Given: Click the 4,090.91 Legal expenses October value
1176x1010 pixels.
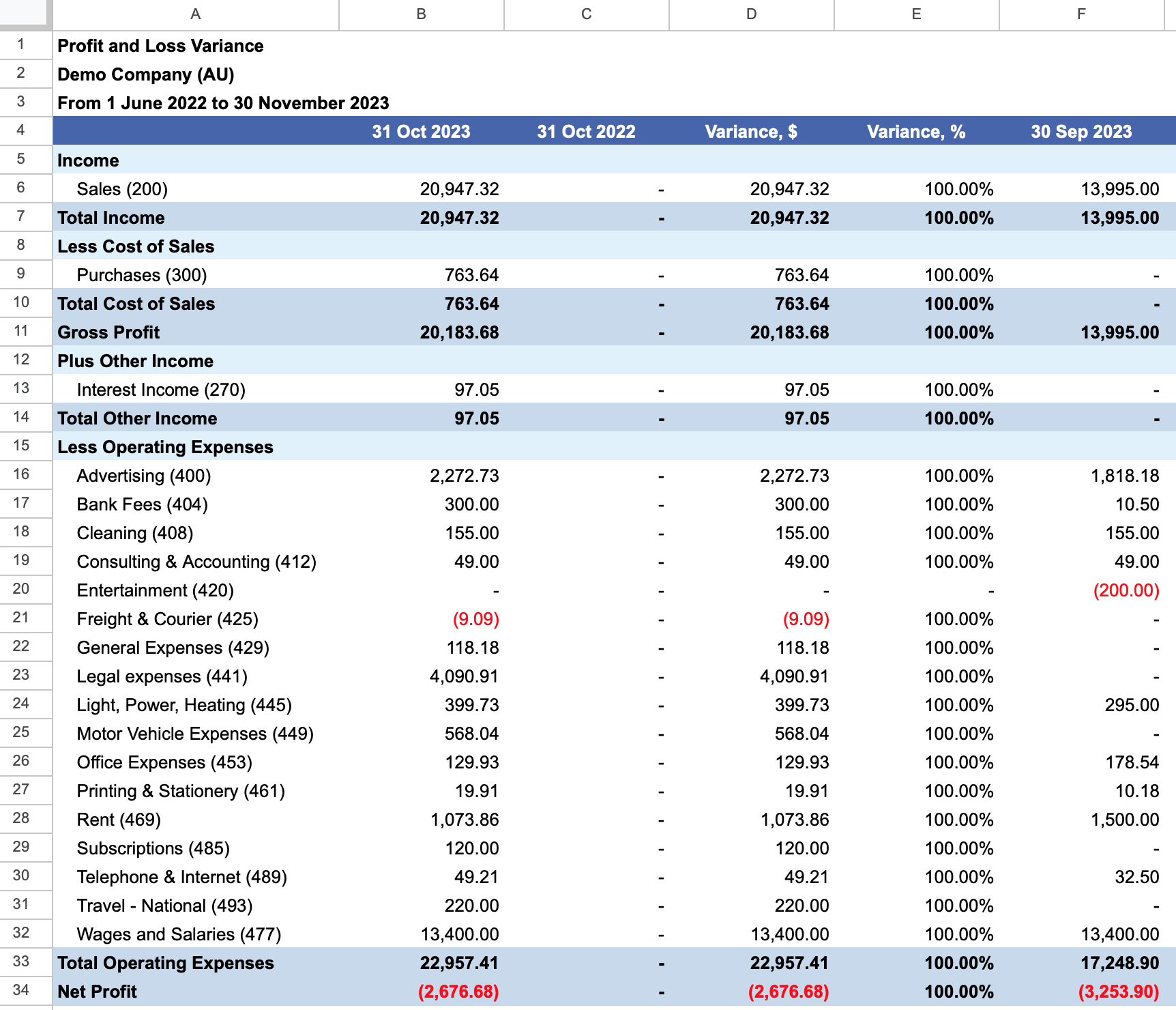Looking at the screenshot, I should [465, 676].
